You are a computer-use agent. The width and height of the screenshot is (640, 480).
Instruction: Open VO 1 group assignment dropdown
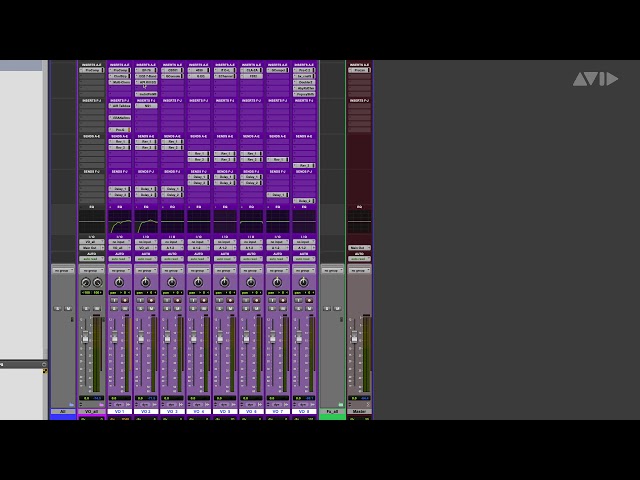[x=120, y=270]
